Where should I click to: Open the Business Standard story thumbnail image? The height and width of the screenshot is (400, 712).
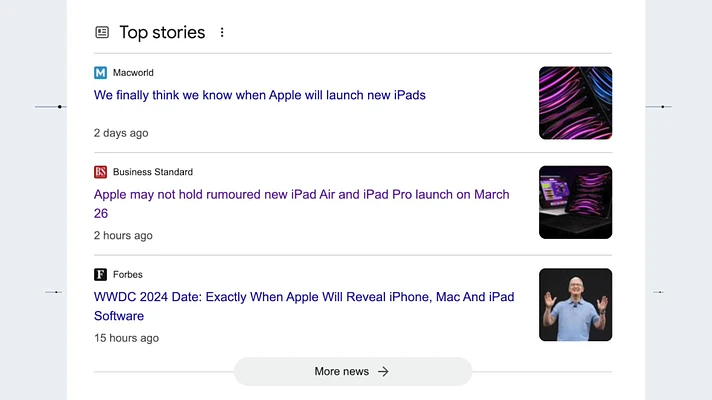click(575, 202)
